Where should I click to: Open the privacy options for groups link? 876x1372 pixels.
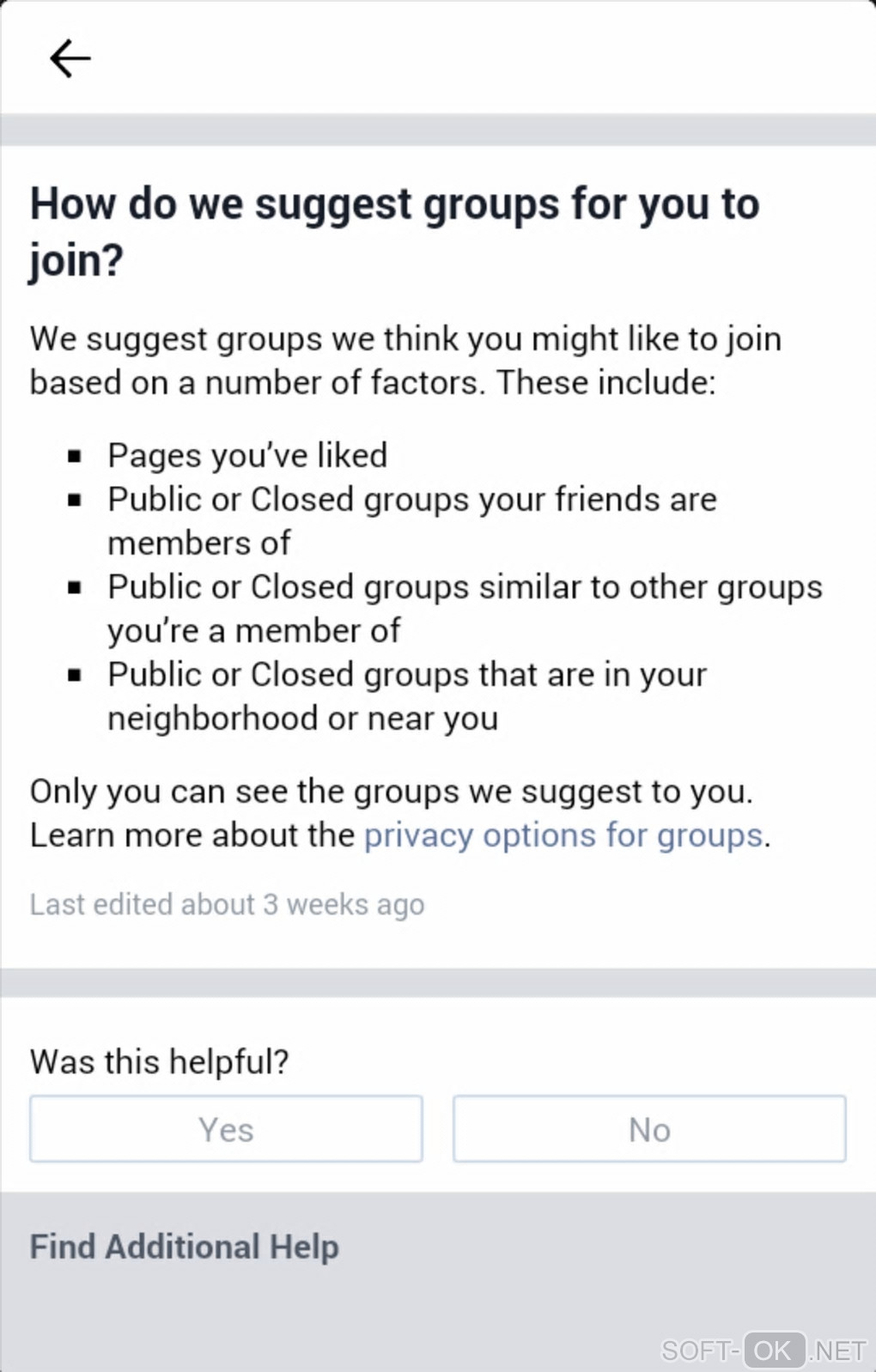[563, 835]
